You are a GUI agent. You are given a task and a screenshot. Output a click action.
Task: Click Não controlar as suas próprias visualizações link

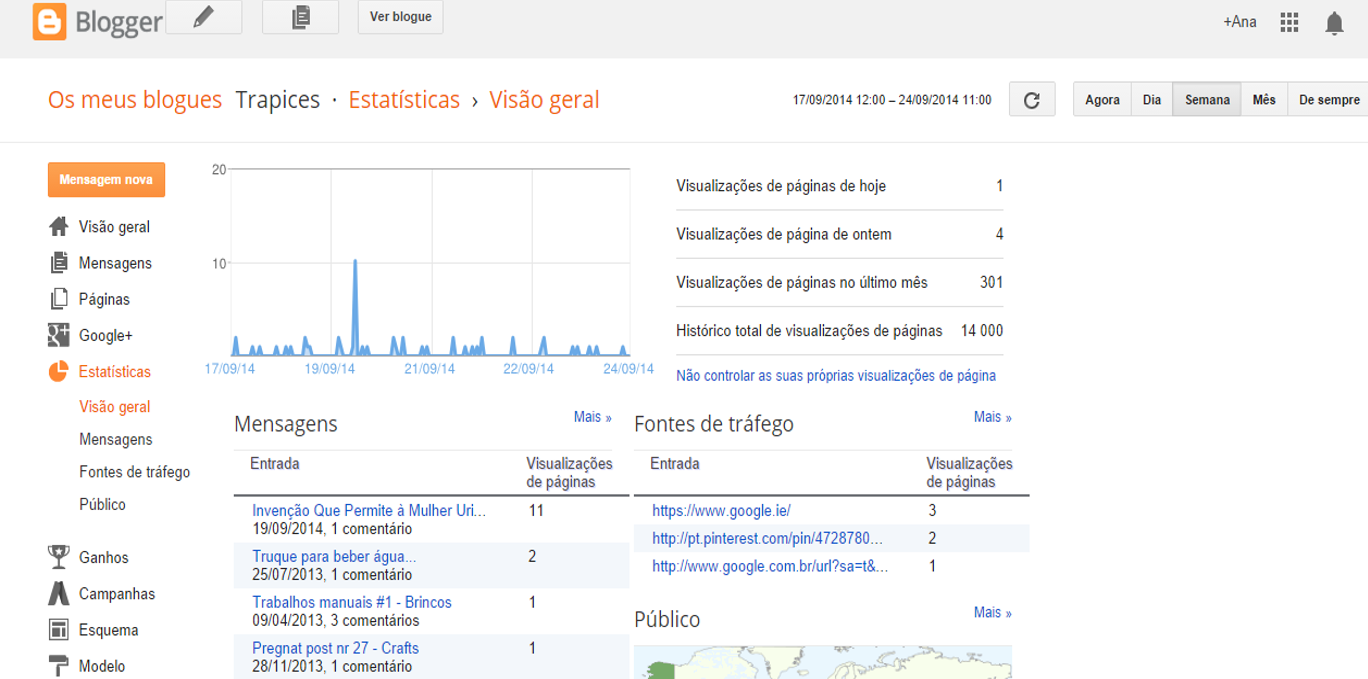coord(835,376)
